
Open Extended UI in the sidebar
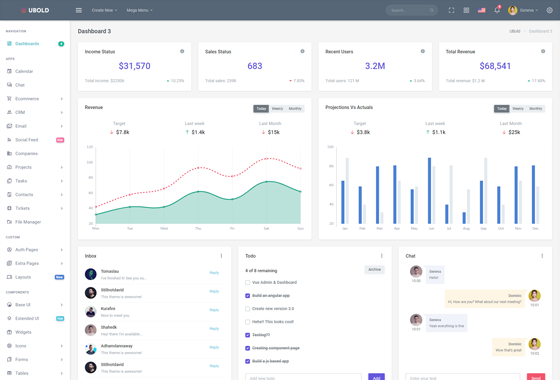pyautogui.click(x=35, y=319)
